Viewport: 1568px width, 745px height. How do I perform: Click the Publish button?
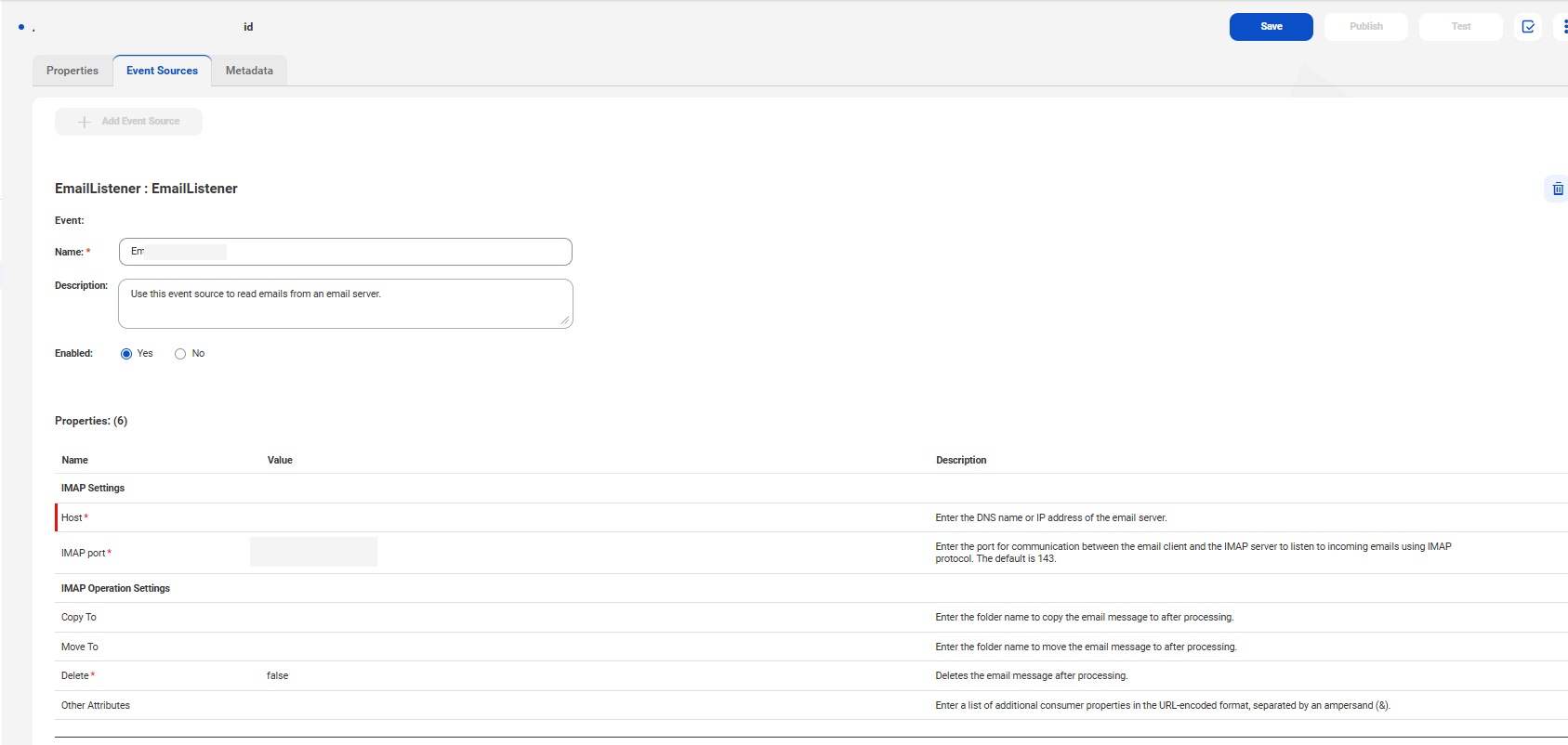(x=1365, y=27)
